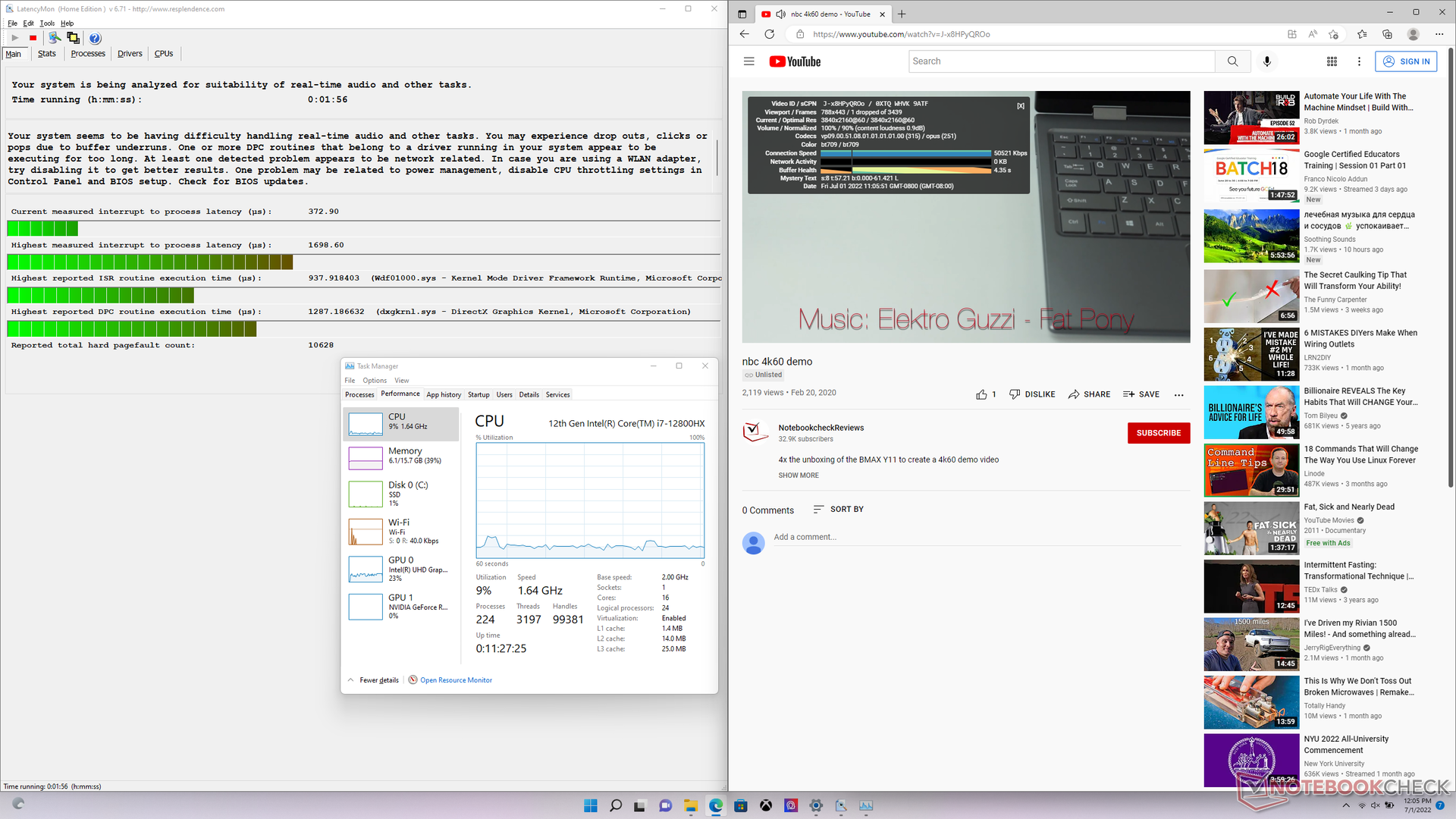The height and width of the screenshot is (819, 1456).
Task: Like the nbc 4k60 demo video
Action: pyautogui.click(x=982, y=394)
